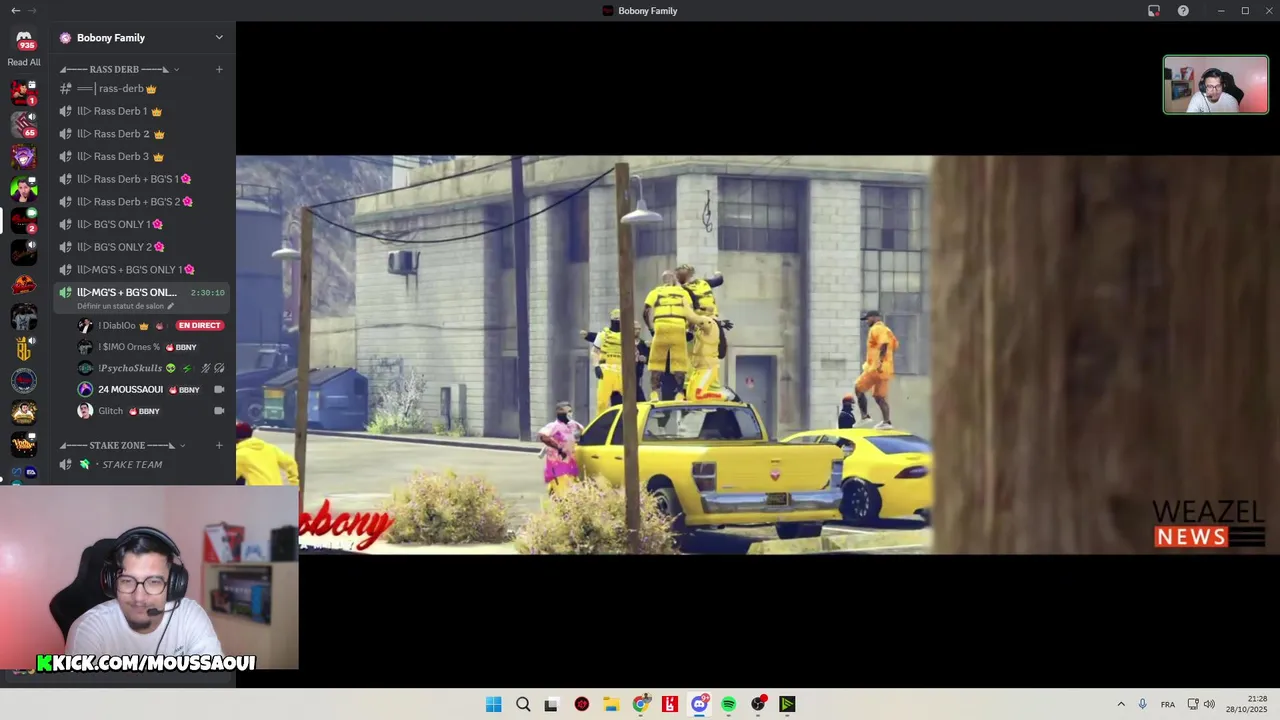Open the gold BG logo server icon

24,349
